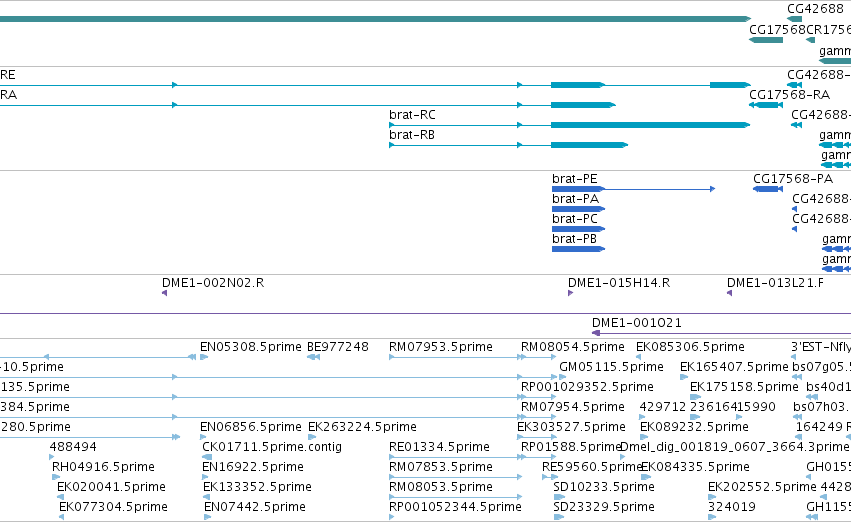The image size is (851, 522).
Task: Click the brat-PE protein glyph bar
Action: (x=578, y=189)
